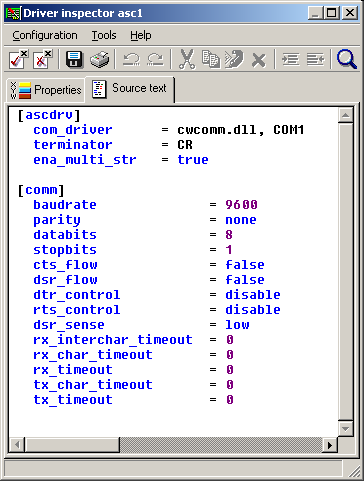364x481 pixels.
Task: Open search with the magnifier icon
Action: tap(347, 59)
